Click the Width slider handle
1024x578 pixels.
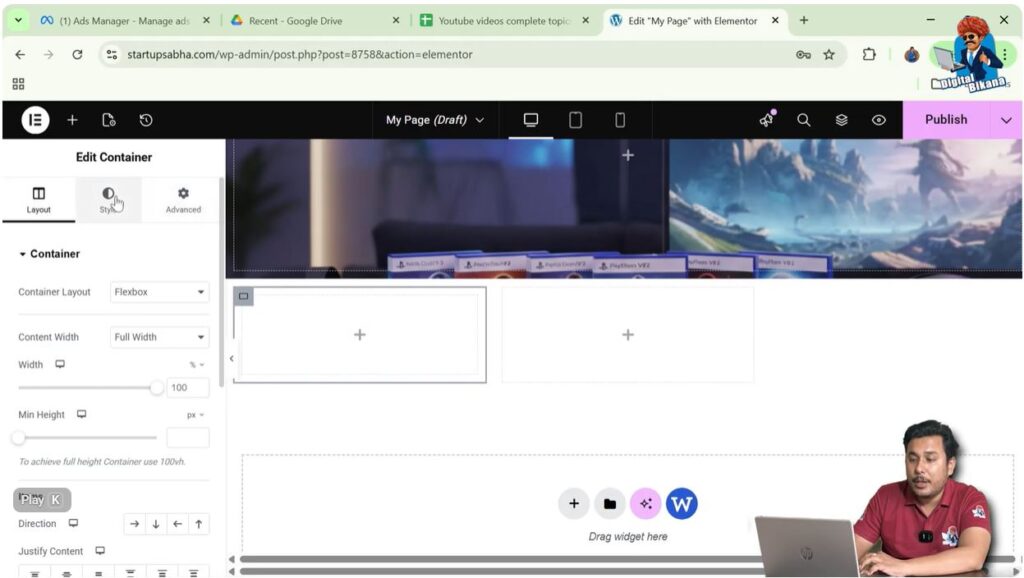pyautogui.click(x=156, y=388)
